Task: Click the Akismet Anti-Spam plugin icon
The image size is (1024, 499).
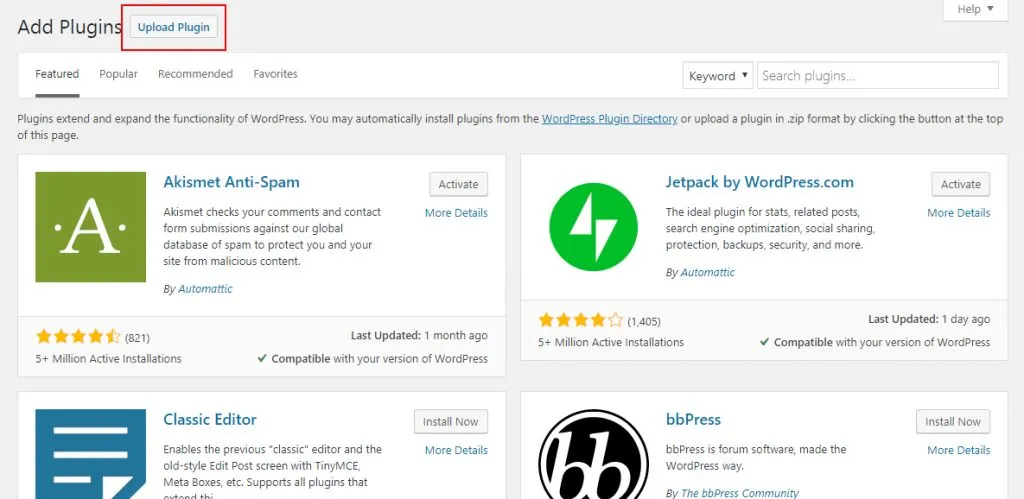Action: pyautogui.click(x=91, y=227)
